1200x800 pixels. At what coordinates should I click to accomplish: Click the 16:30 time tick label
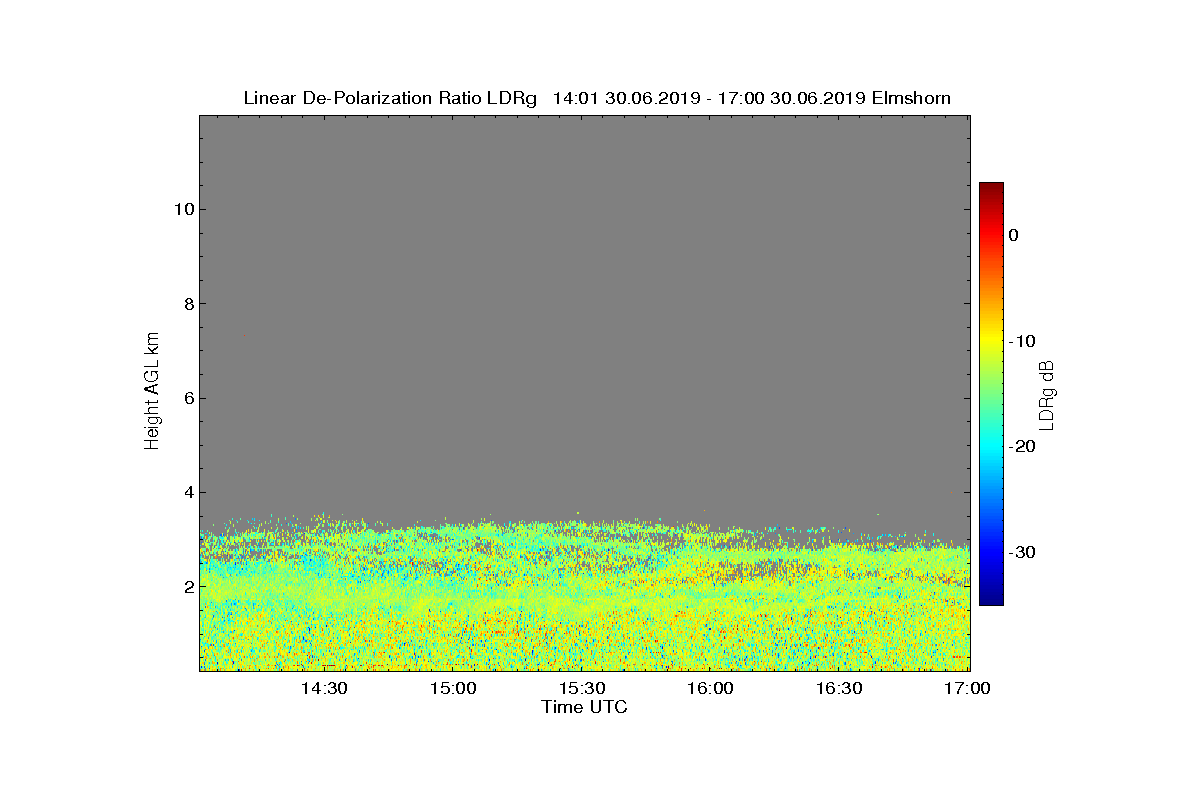point(839,689)
